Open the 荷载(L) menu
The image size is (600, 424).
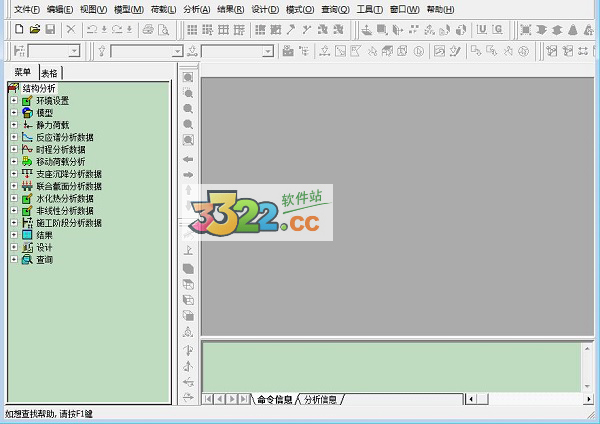click(x=163, y=9)
